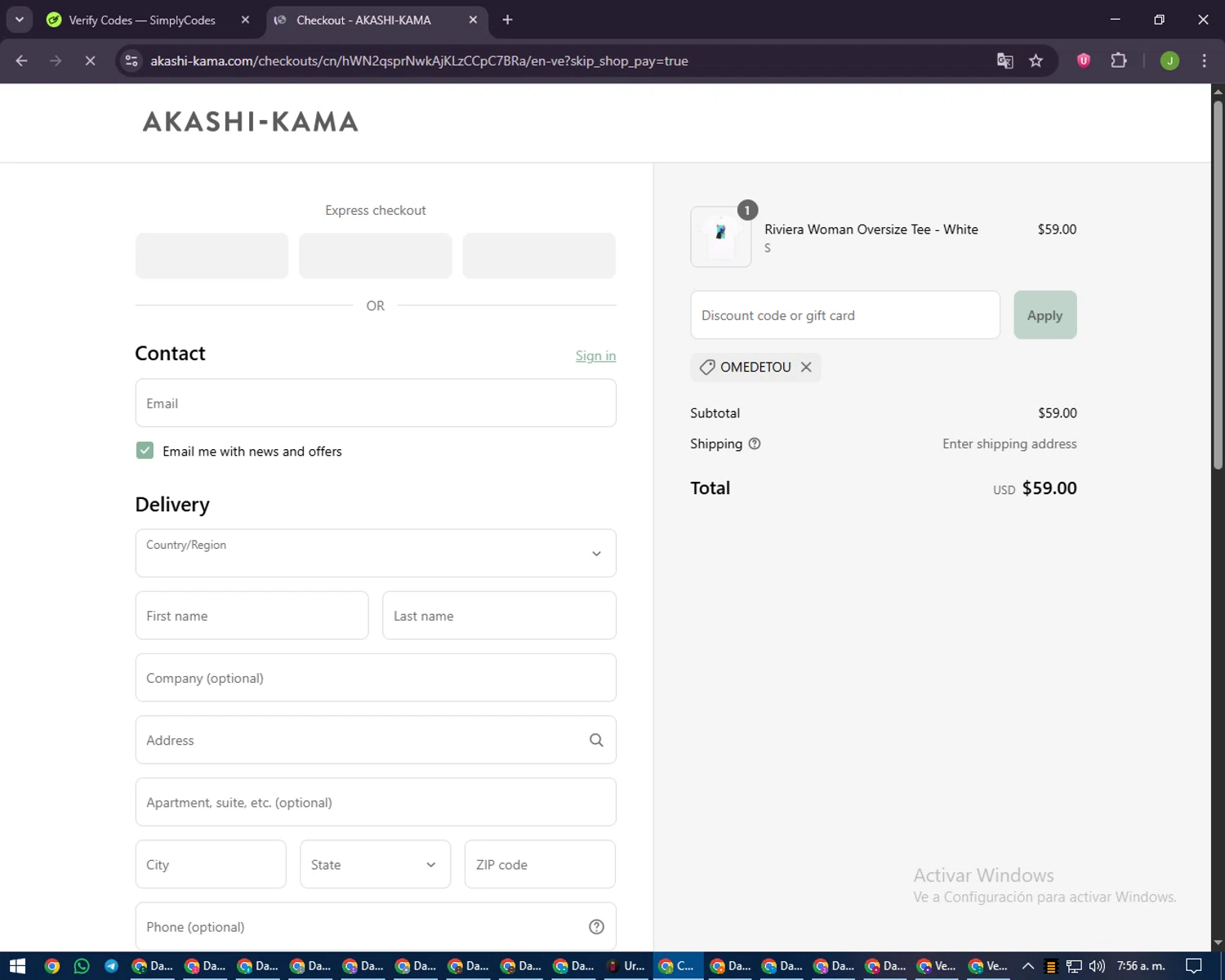The width and height of the screenshot is (1225, 980).
Task: Click the taskbar clock 7:56 a. m.
Action: click(1141, 966)
